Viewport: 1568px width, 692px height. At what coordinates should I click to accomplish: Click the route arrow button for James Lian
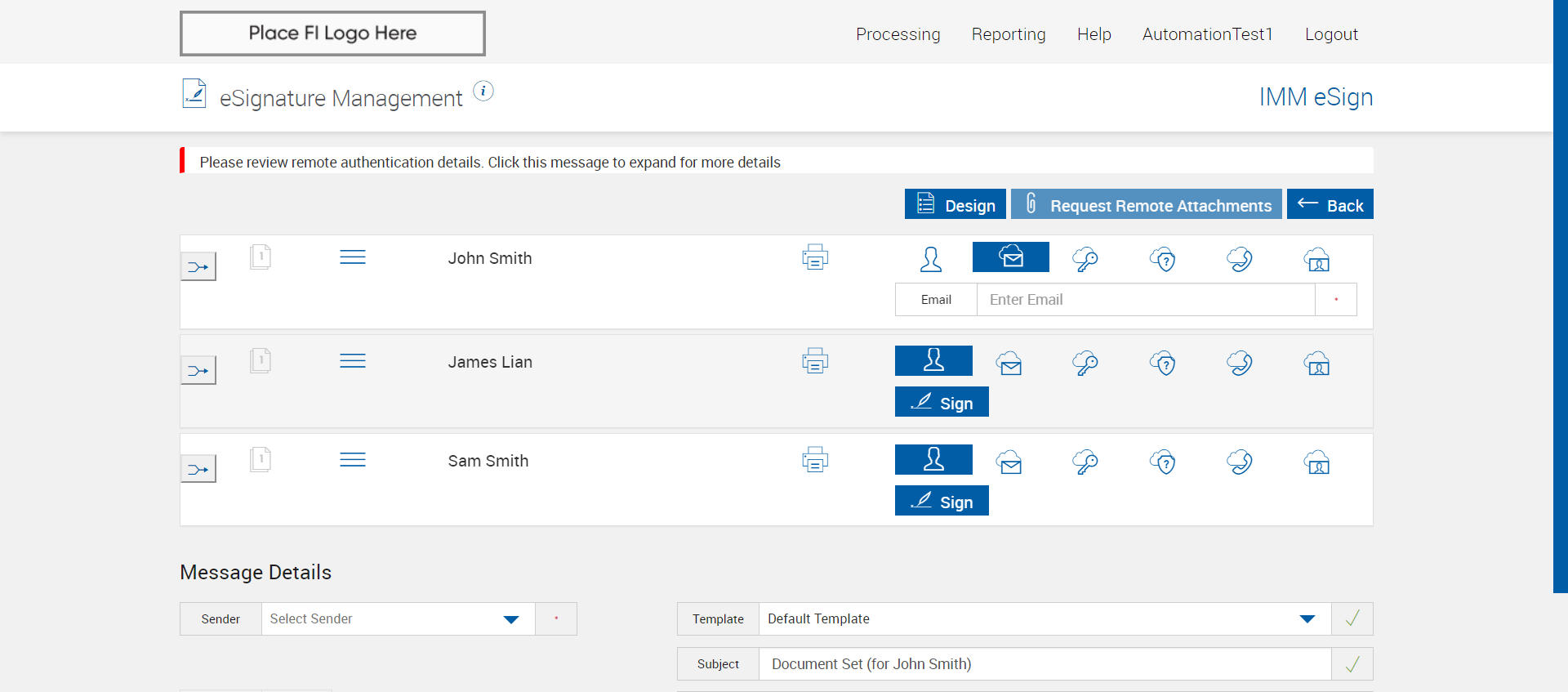click(198, 370)
